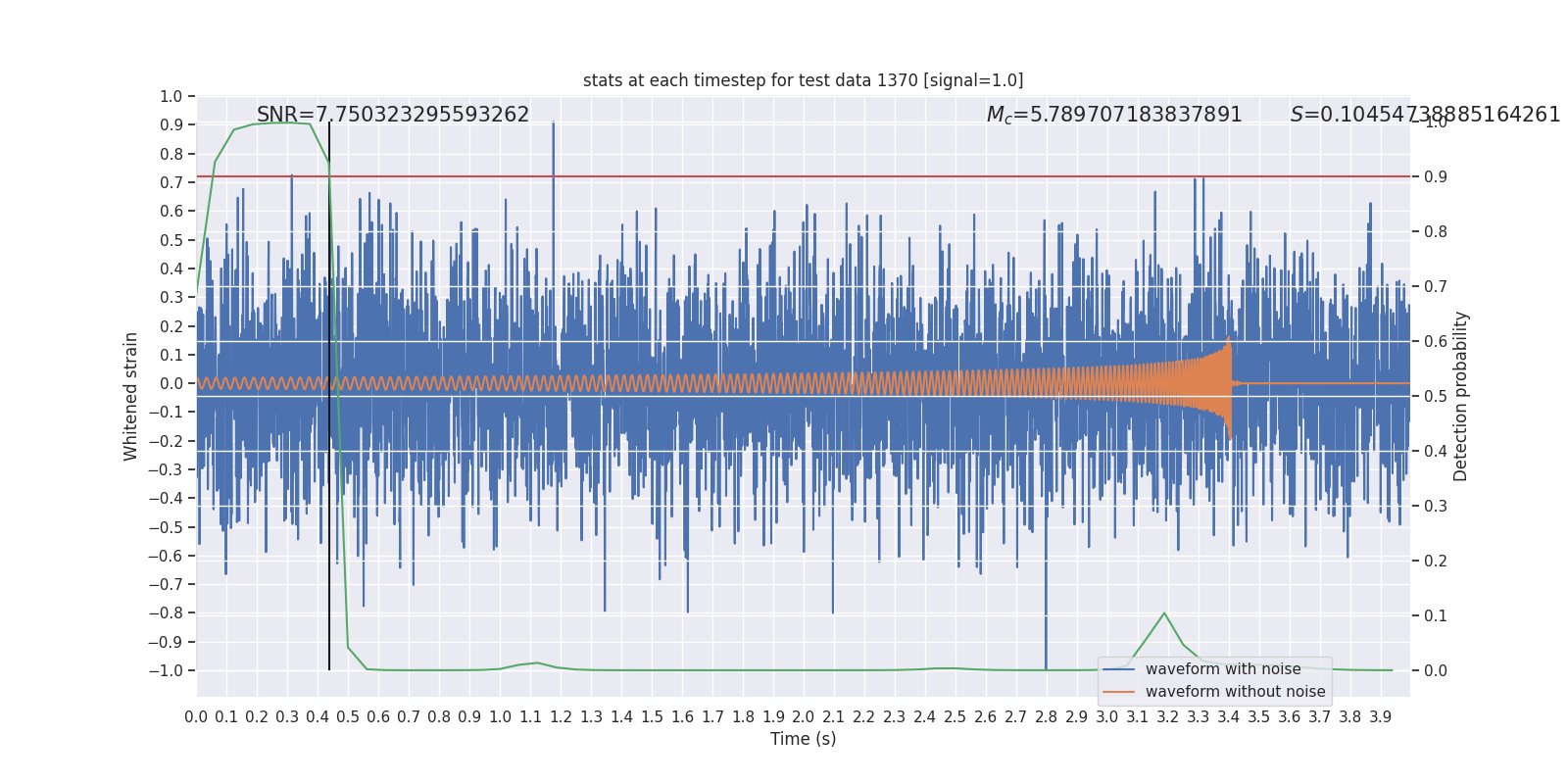1568x784 pixels.
Task: Click the 2.0 tick on time axis
Action: point(804,717)
